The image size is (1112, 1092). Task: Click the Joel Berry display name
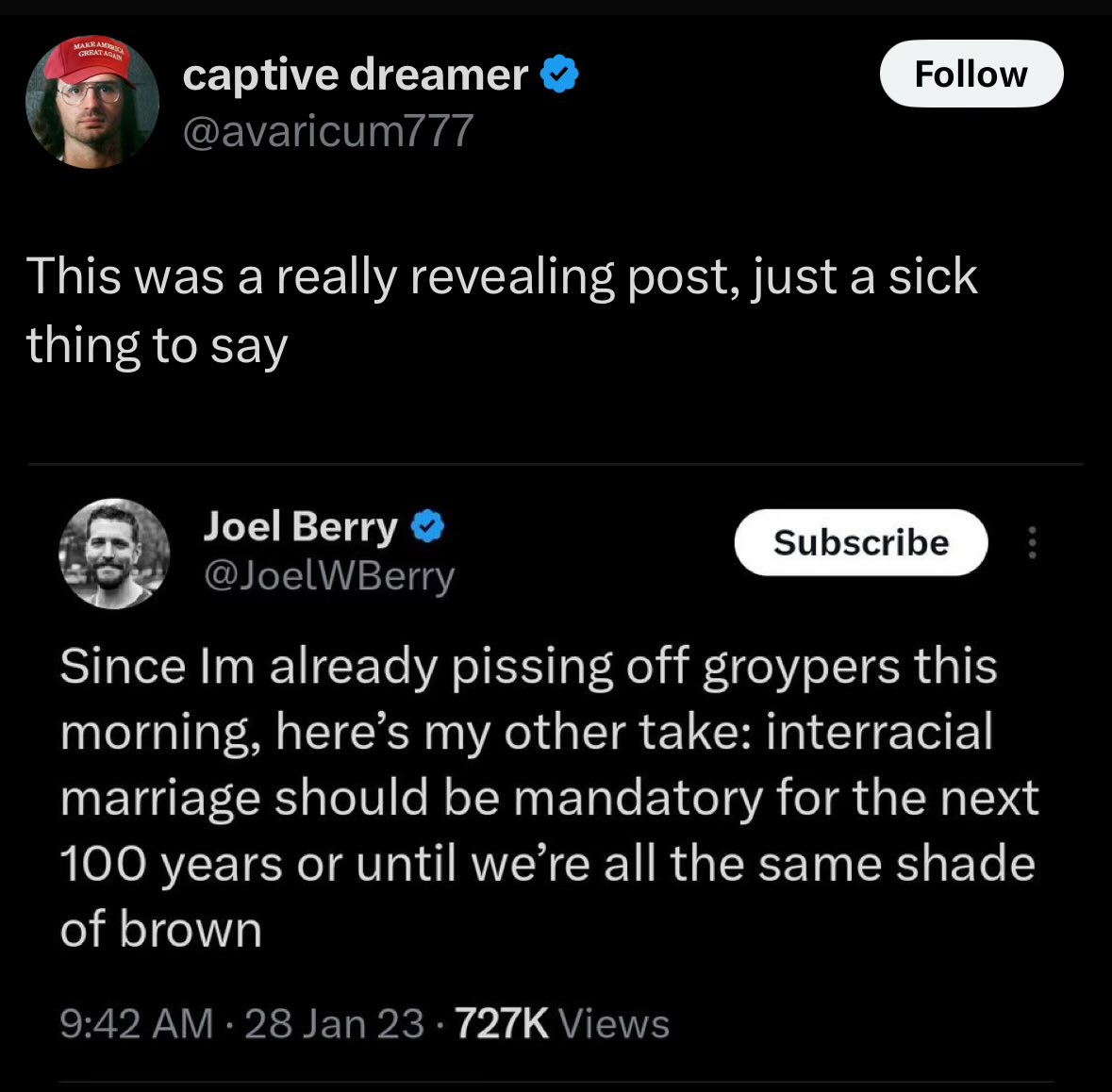(x=300, y=526)
